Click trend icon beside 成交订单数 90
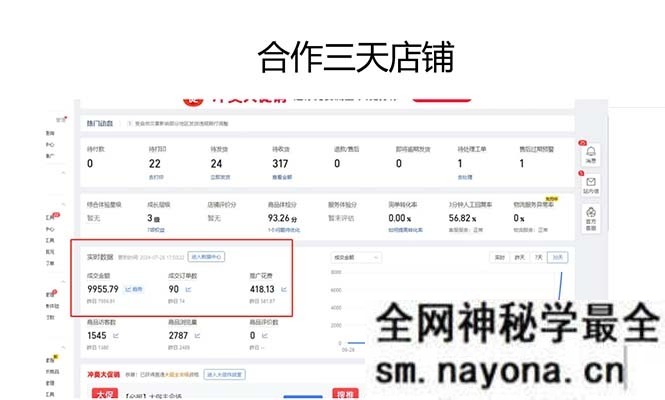 click(188, 289)
